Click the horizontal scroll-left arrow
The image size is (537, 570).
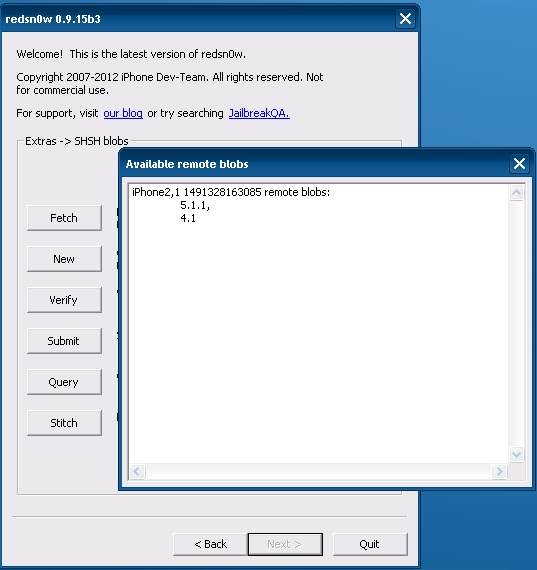137,471
